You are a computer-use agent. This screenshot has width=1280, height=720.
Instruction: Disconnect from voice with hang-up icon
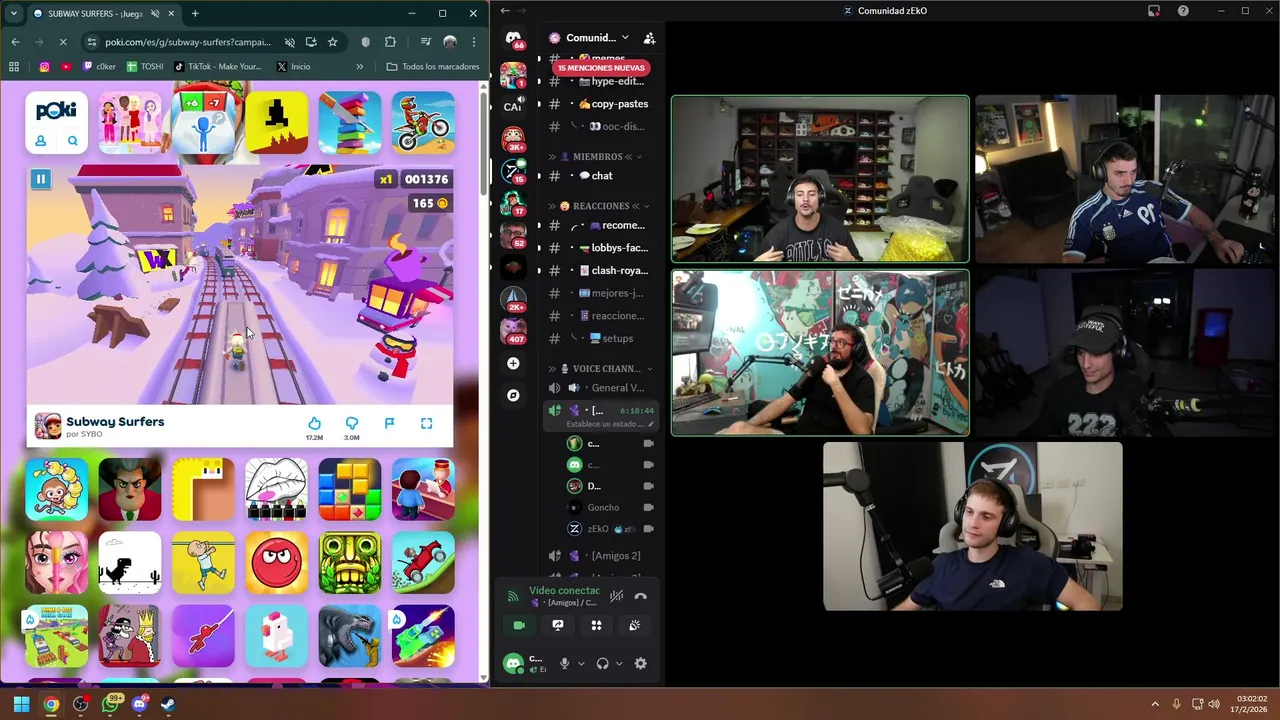(640, 596)
